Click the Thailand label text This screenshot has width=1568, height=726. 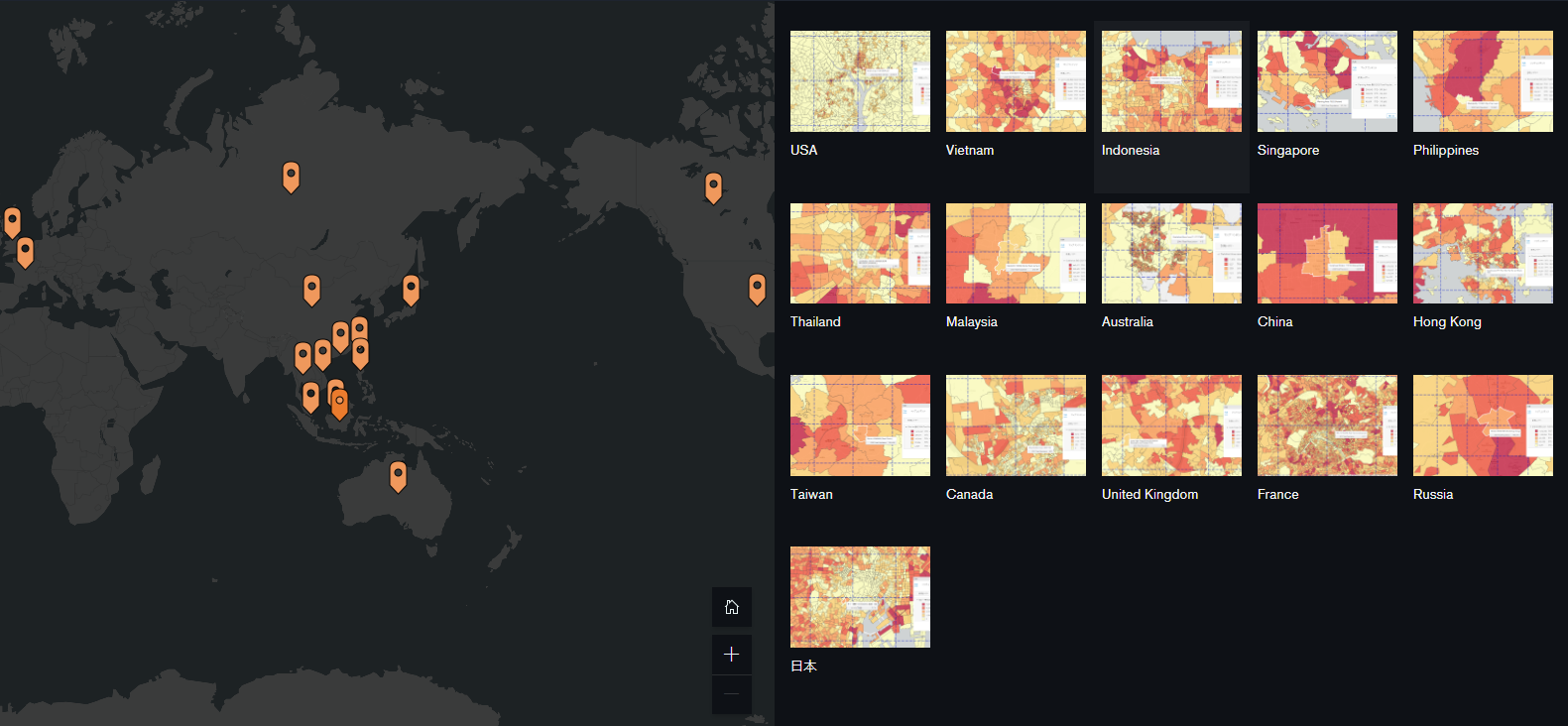[x=815, y=322]
